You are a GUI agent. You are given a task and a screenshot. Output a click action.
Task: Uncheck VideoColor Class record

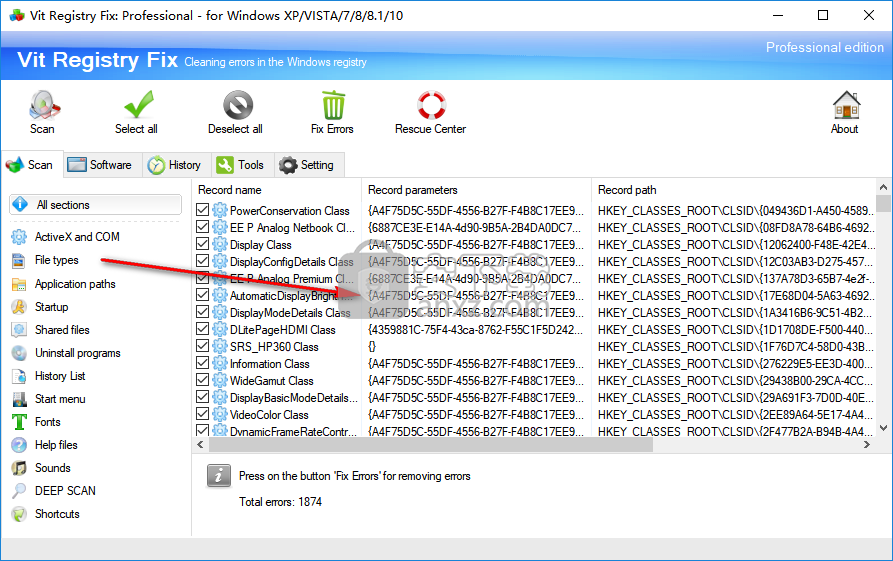(202, 413)
